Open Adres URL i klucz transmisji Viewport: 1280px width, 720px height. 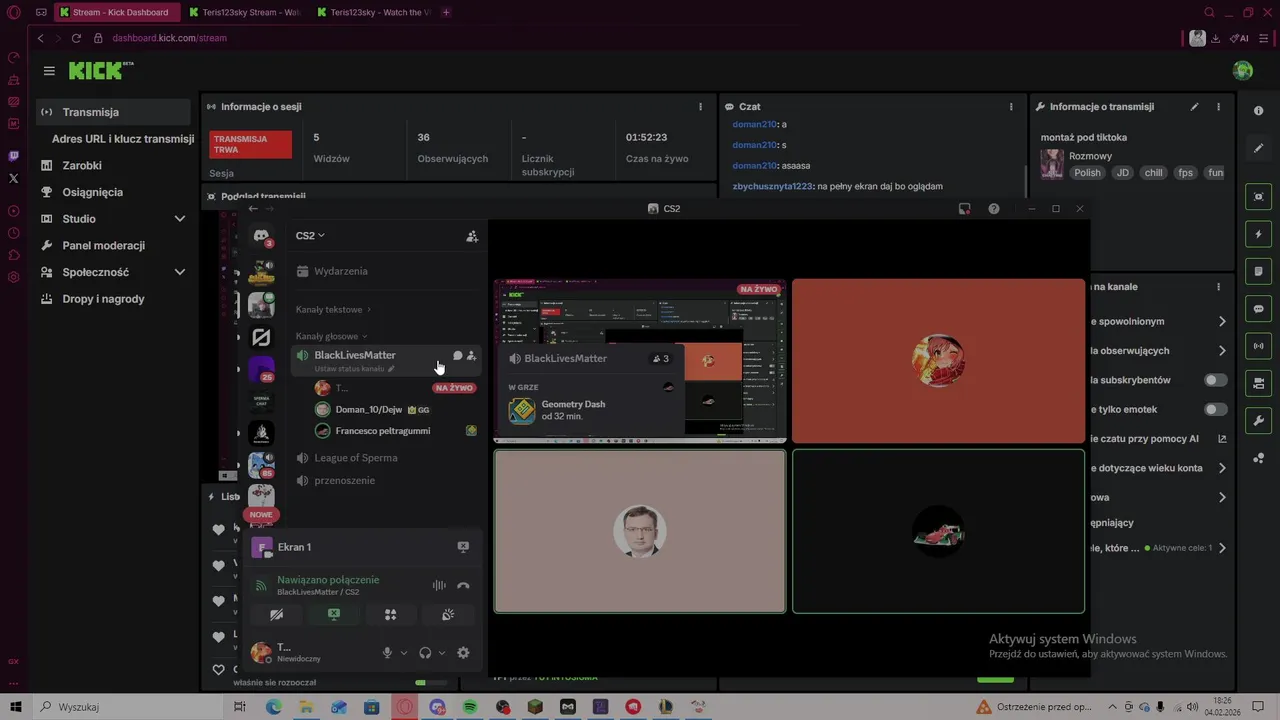point(122,139)
